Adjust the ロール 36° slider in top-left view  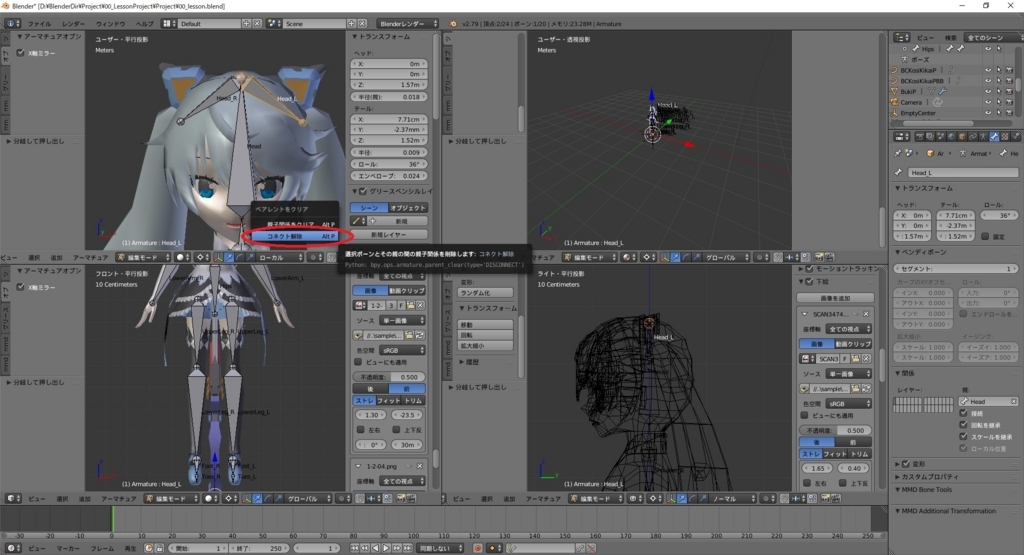389,165
